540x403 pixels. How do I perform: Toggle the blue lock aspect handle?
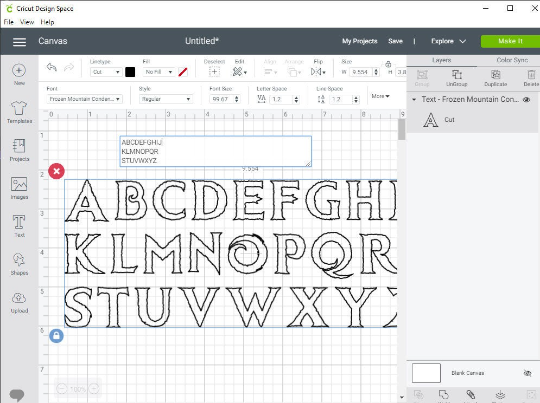56,336
